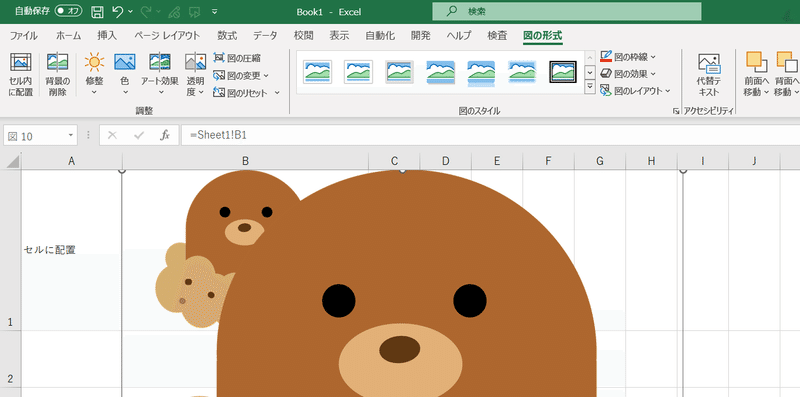The width and height of the screenshot is (800, 397).
Task: Open the 開発 tab
Action: click(x=421, y=35)
